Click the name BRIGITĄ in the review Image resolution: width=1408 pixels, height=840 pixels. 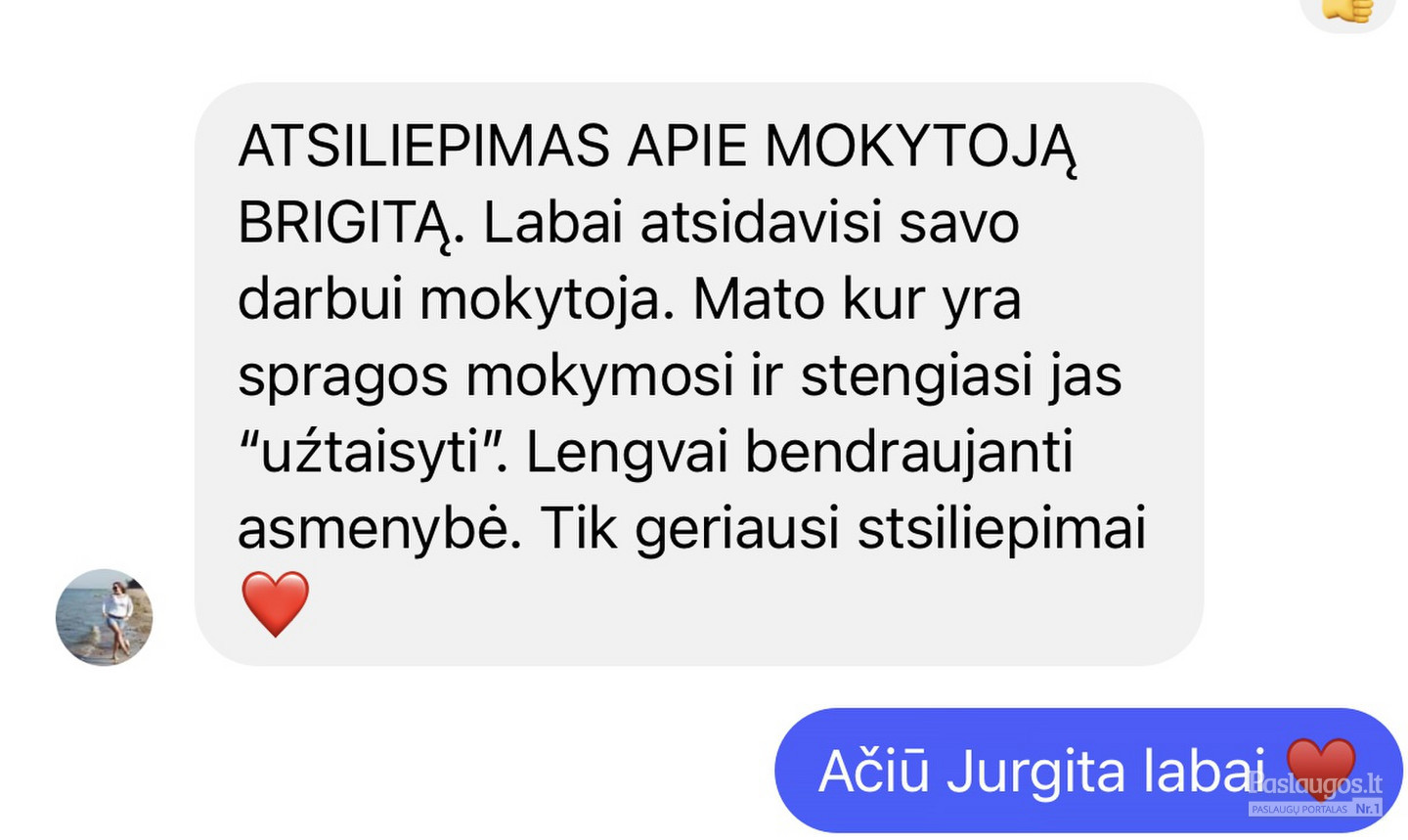click(345, 226)
